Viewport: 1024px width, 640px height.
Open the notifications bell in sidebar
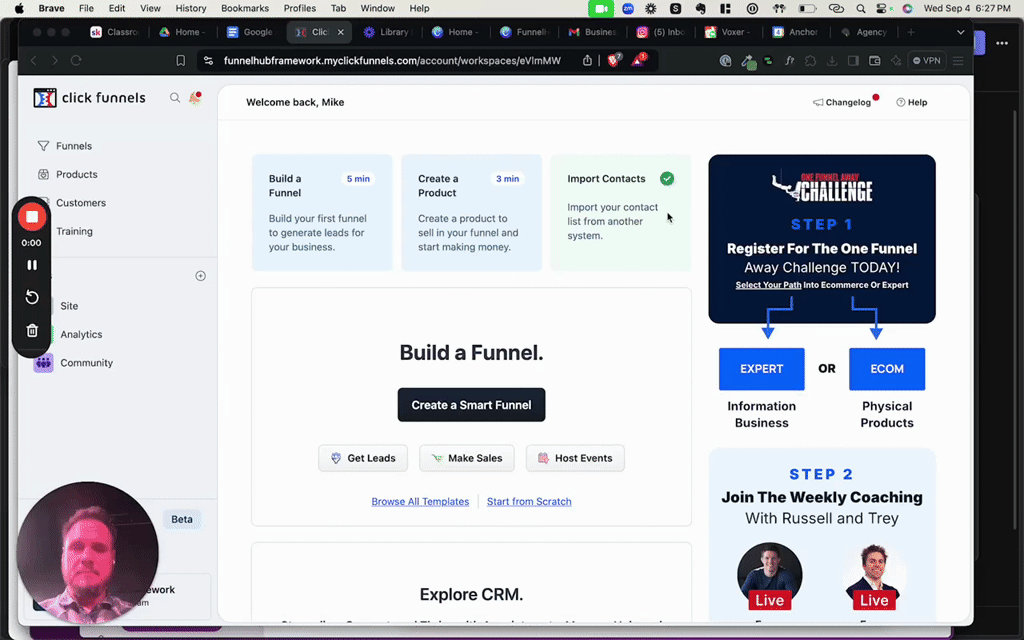[195, 98]
